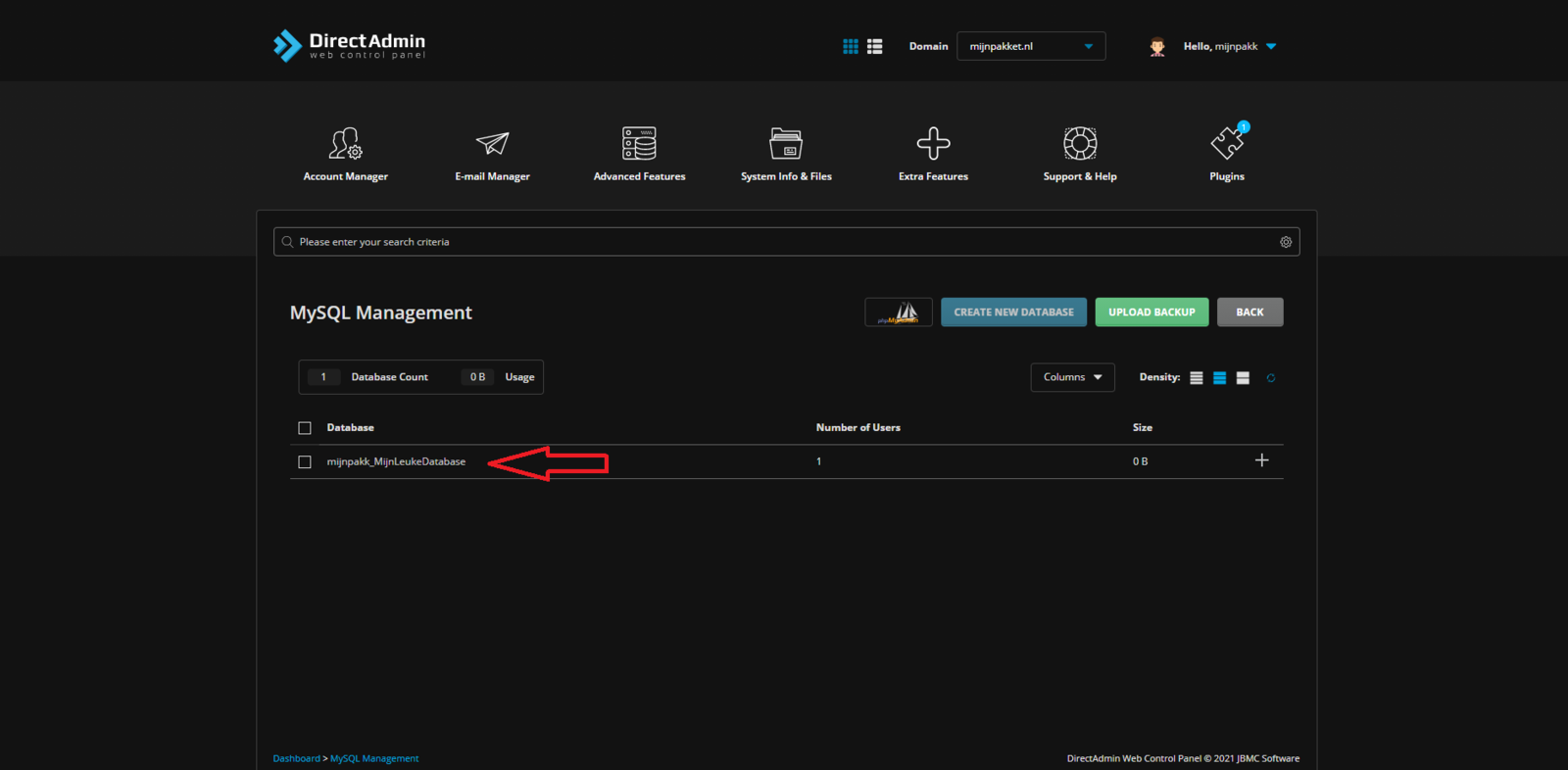Open the Plugins puzzle icon

(1228, 142)
